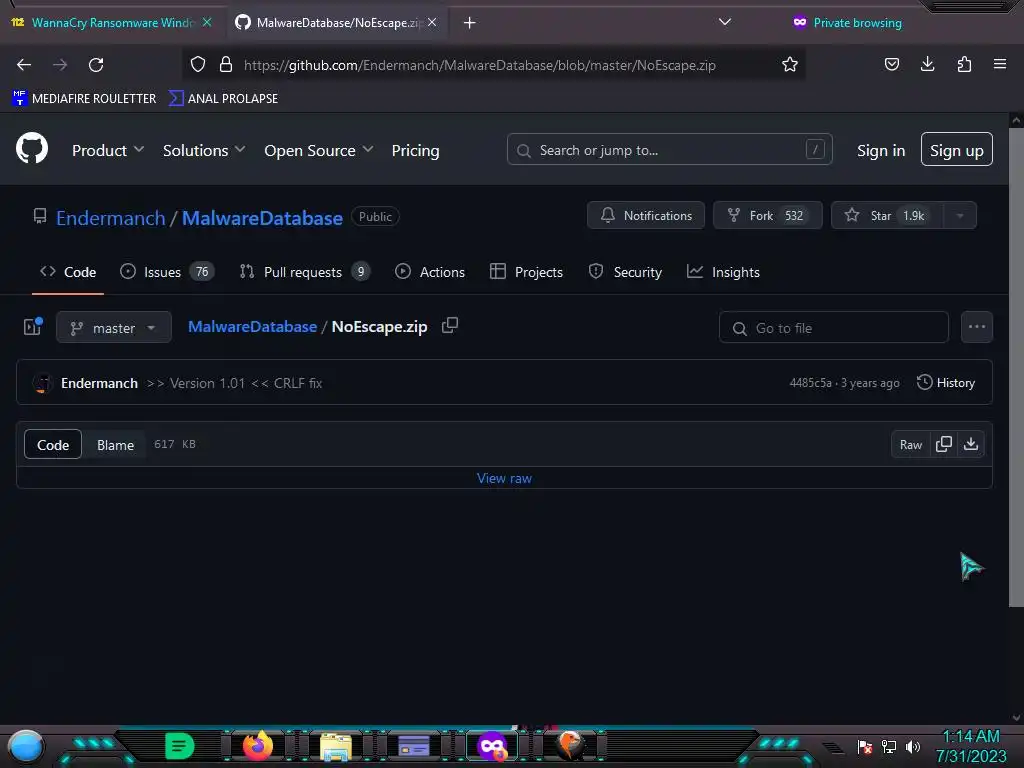Click the Go to file search field
The width and height of the screenshot is (1024, 768).
coord(833,328)
